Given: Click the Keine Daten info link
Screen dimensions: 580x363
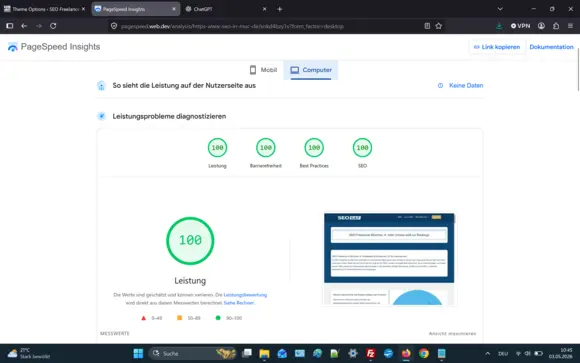Looking at the screenshot, I should 461,85.
